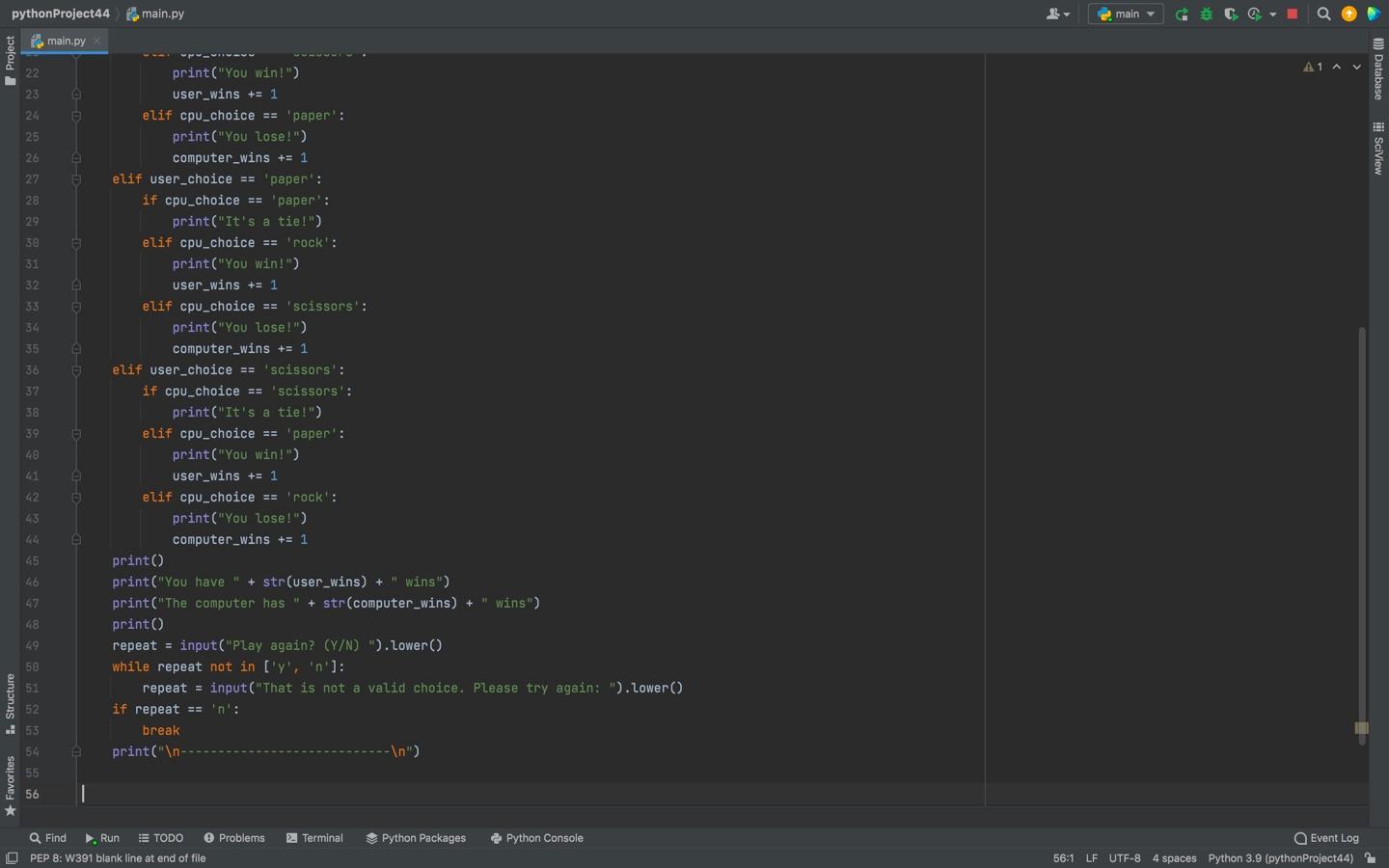Open the Problems view
Image resolution: width=1389 pixels, height=868 pixels.
234,838
